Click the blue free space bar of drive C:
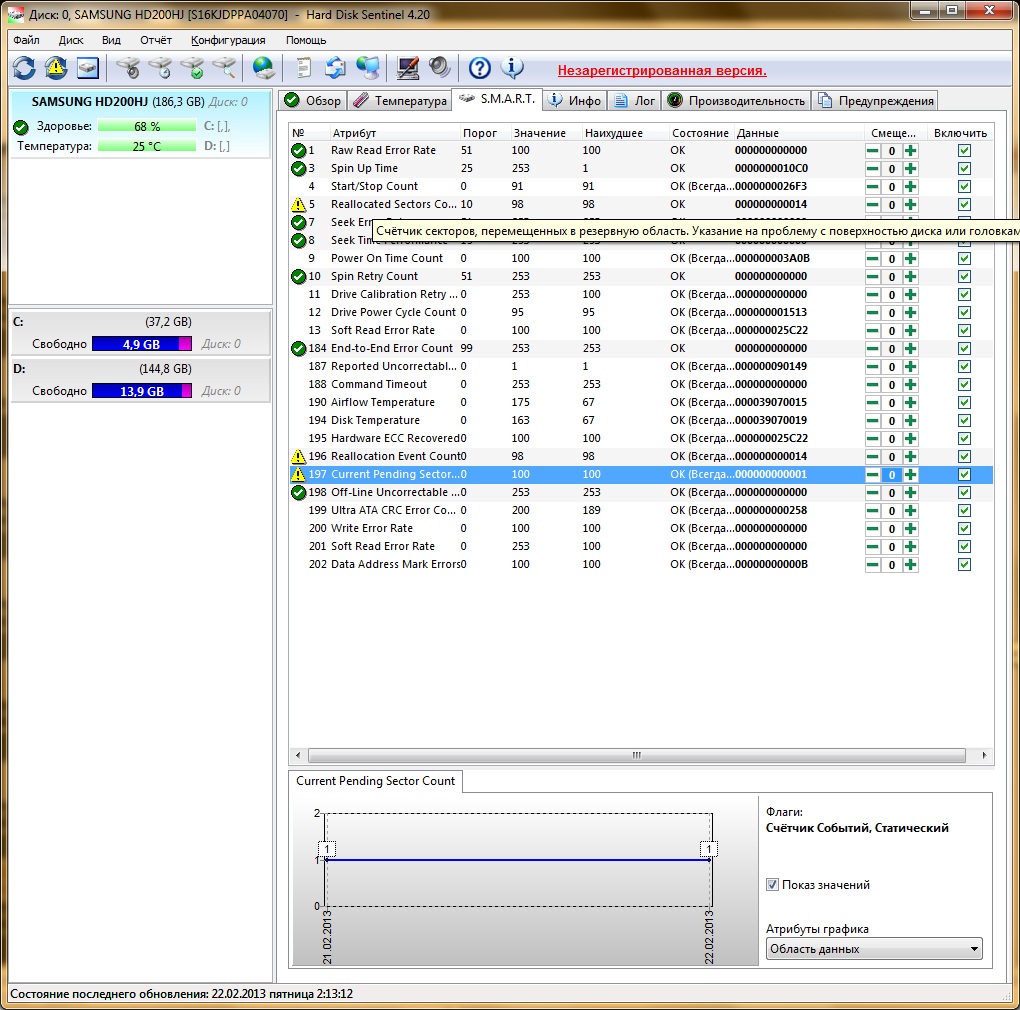 coord(135,344)
